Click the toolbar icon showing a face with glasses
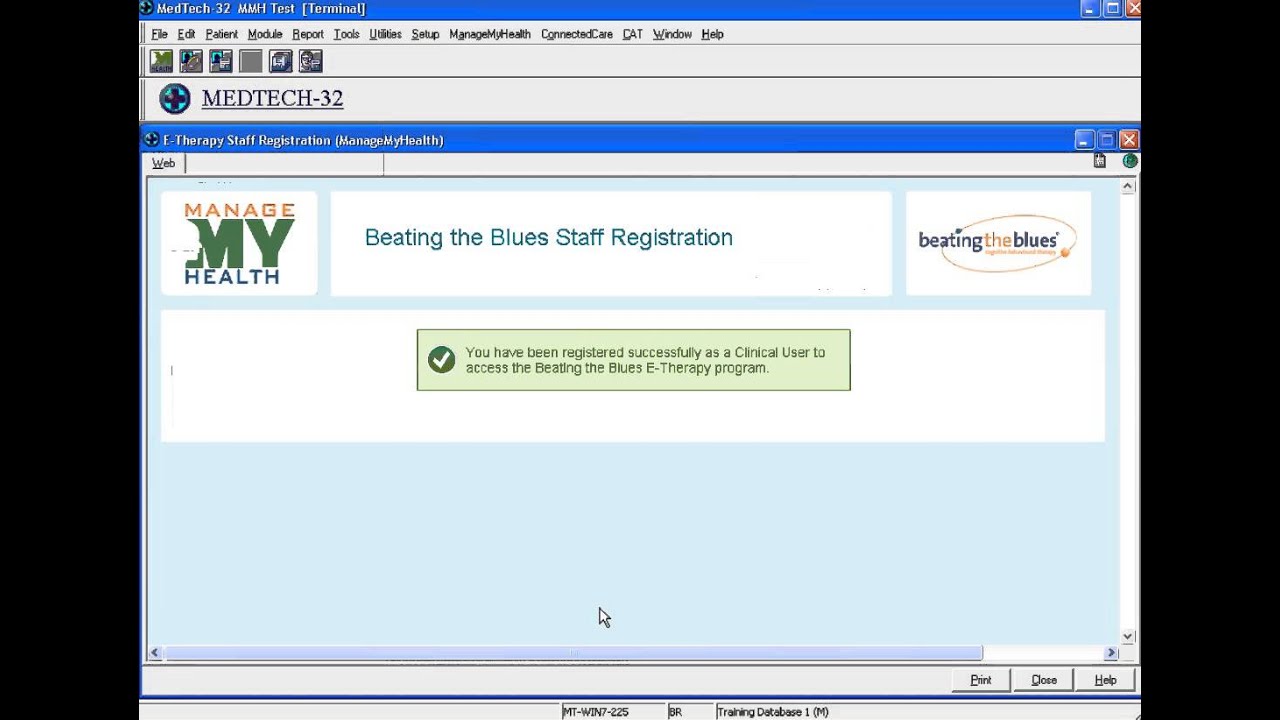Viewport: 1280px width, 720px height. [x=311, y=62]
